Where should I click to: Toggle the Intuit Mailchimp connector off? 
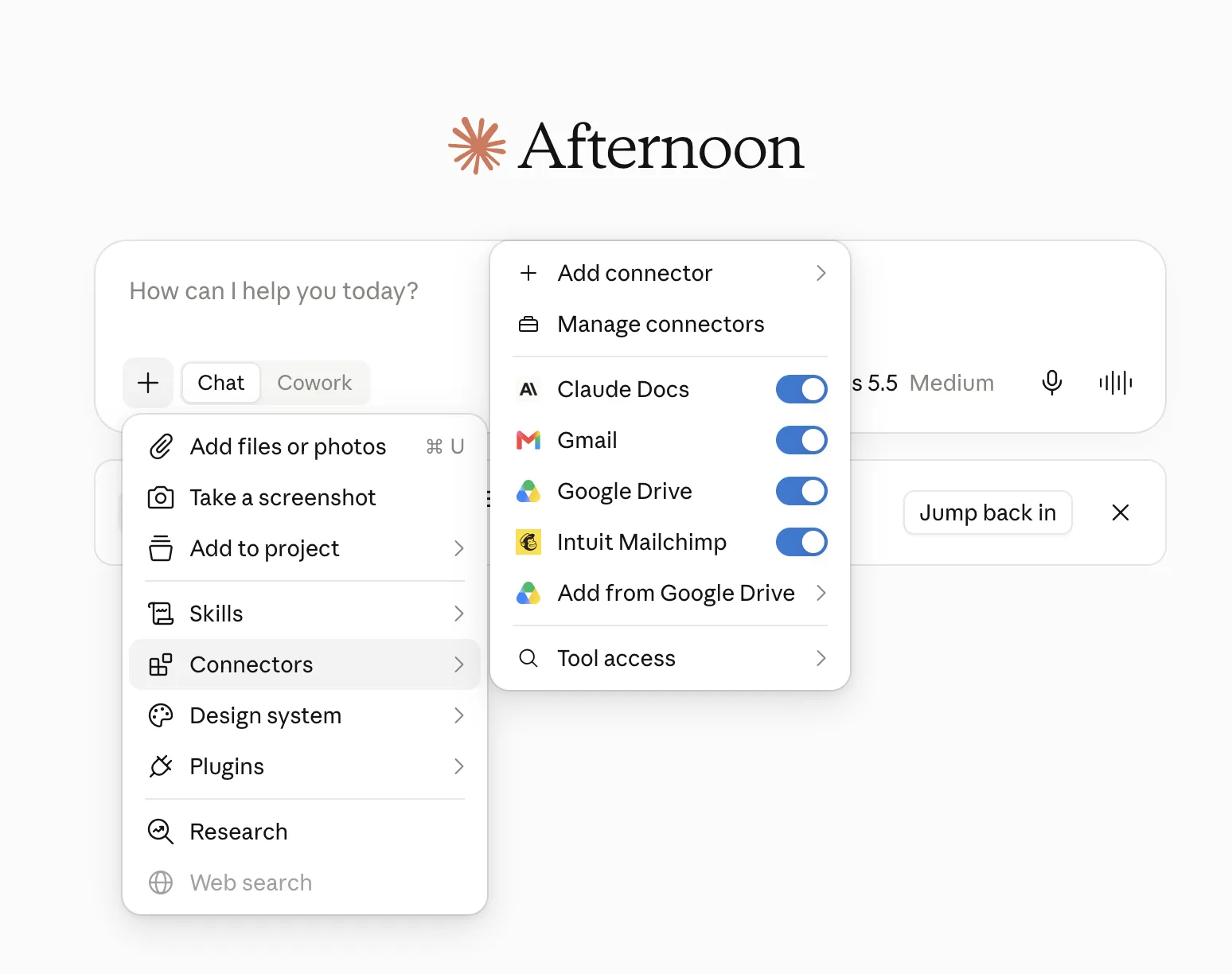tap(801, 542)
